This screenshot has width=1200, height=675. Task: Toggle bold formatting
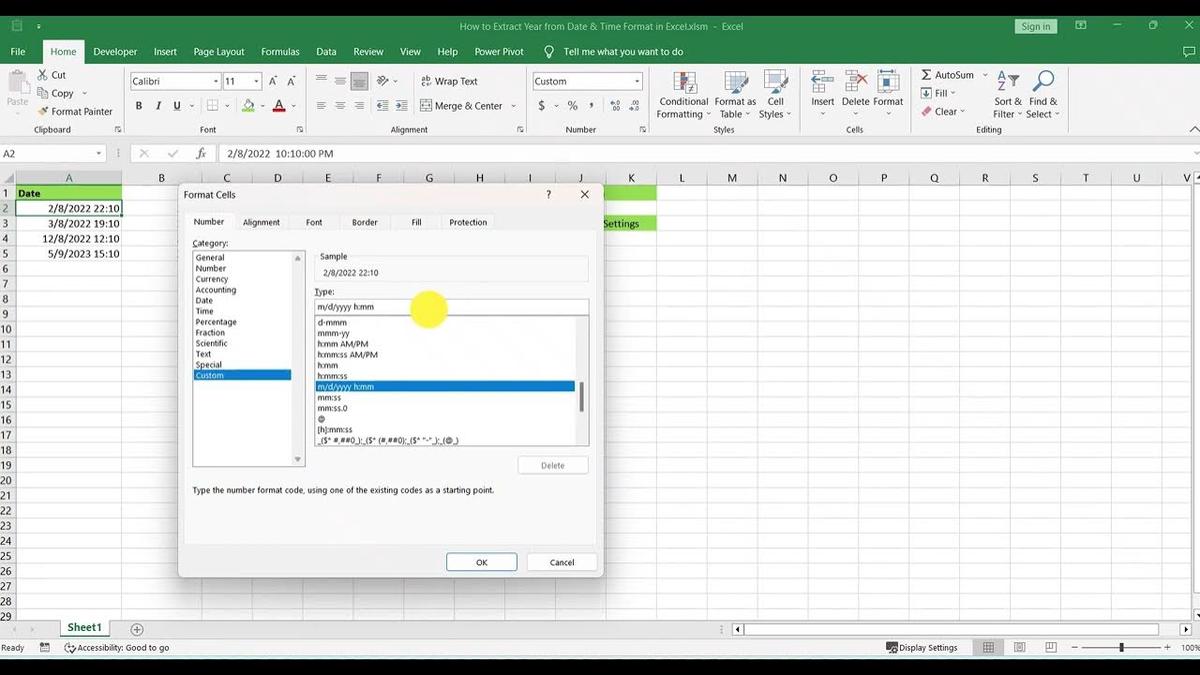coord(139,104)
